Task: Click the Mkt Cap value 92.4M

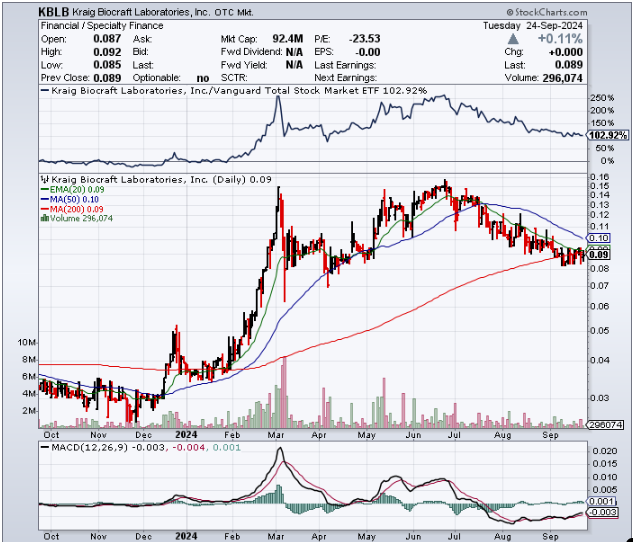Action: click(x=287, y=39)
